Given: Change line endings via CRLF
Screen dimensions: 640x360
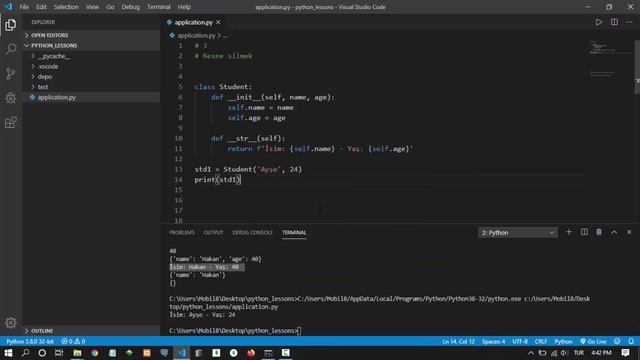Looking at the screenshot, I should (x=541, y=341).
